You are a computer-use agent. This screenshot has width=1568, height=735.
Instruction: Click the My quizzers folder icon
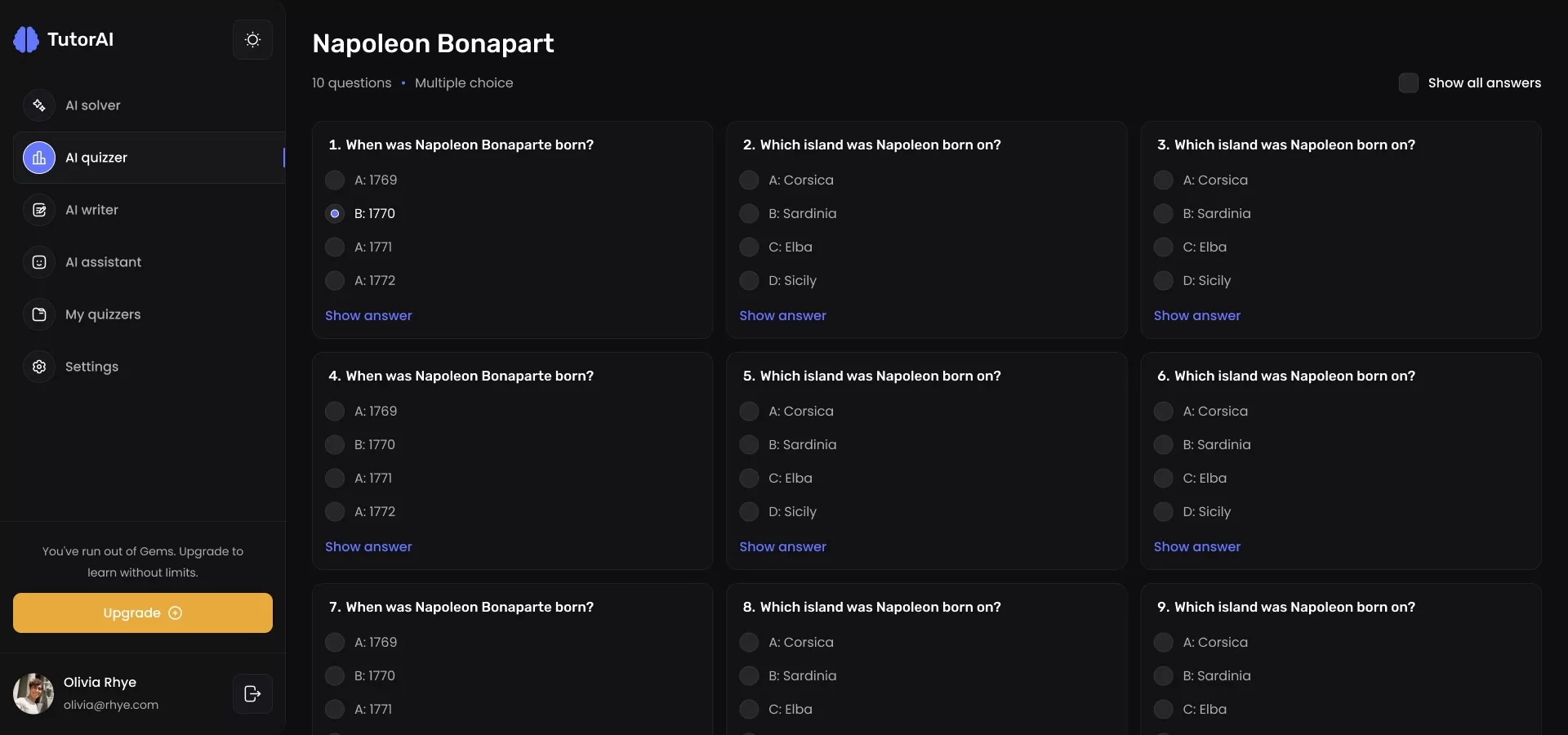[39, 314]
